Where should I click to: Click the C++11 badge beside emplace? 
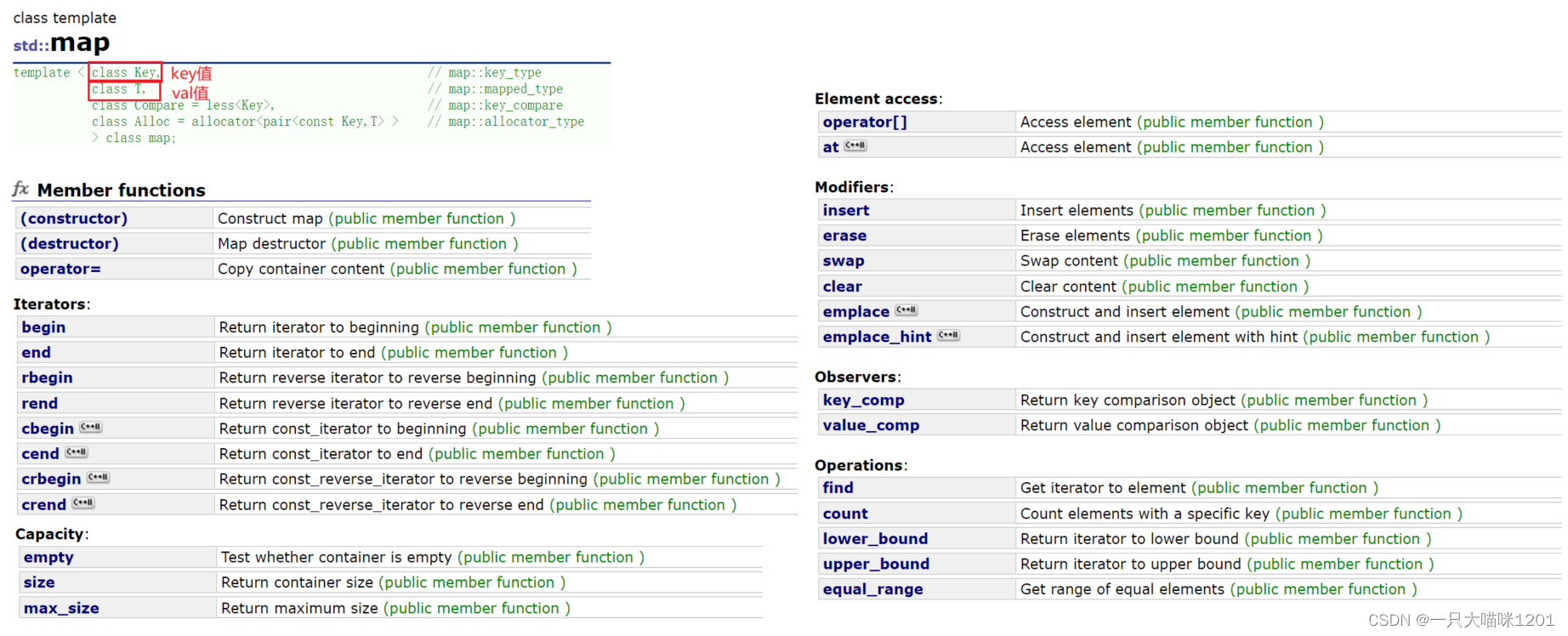pyautogui.click(x=906, y=310)
